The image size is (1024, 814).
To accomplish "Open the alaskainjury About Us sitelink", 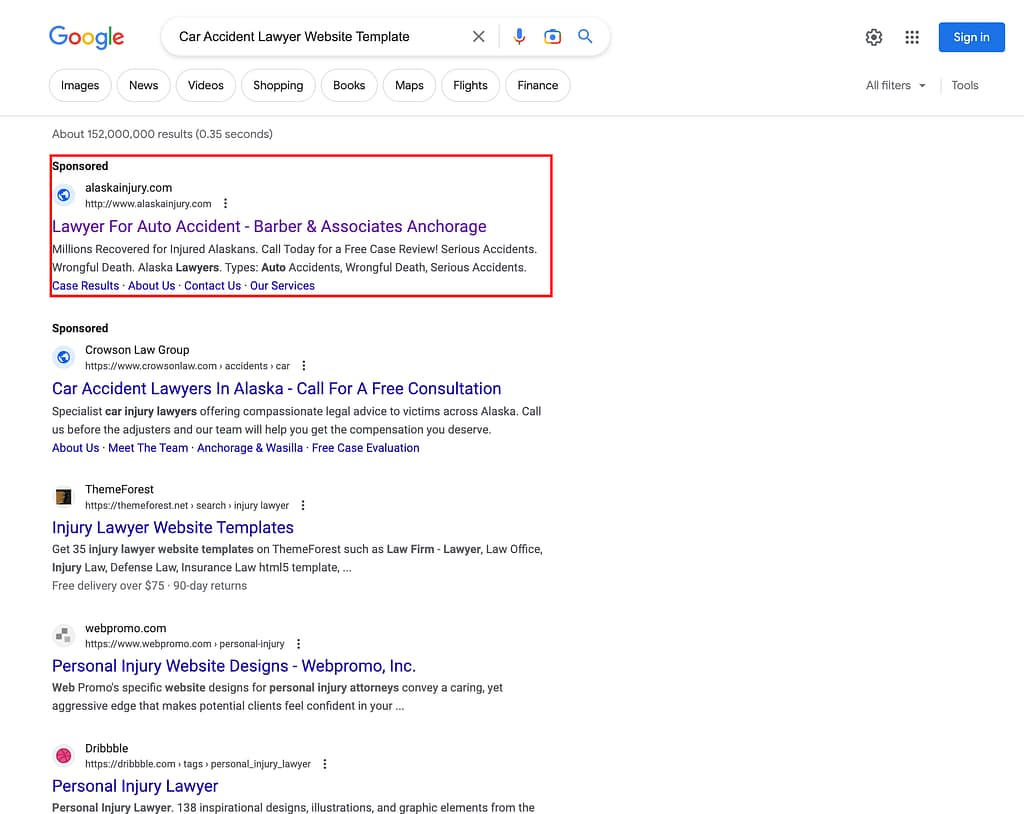I will pyautogui.click(x=152, y=285).
